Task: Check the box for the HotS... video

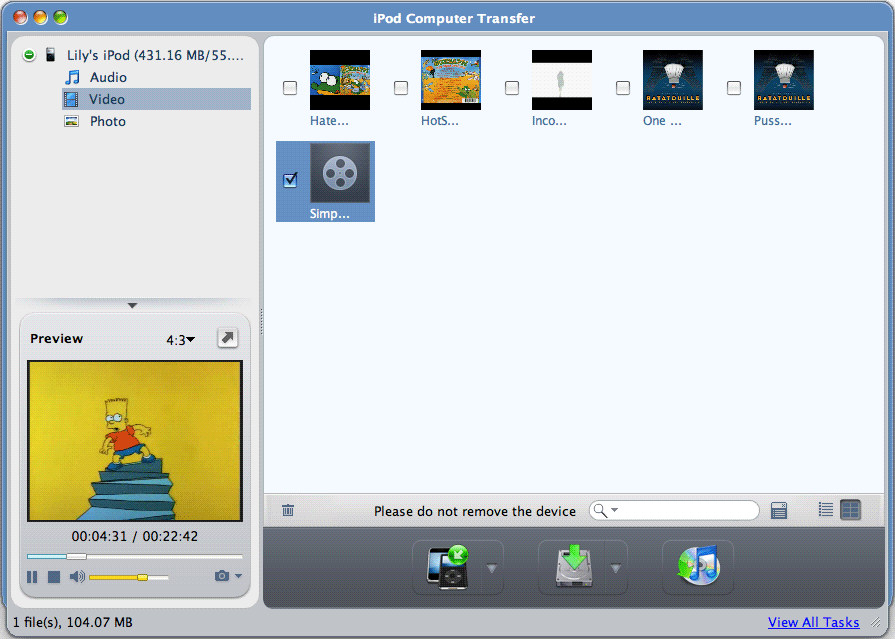Action: 401,87
